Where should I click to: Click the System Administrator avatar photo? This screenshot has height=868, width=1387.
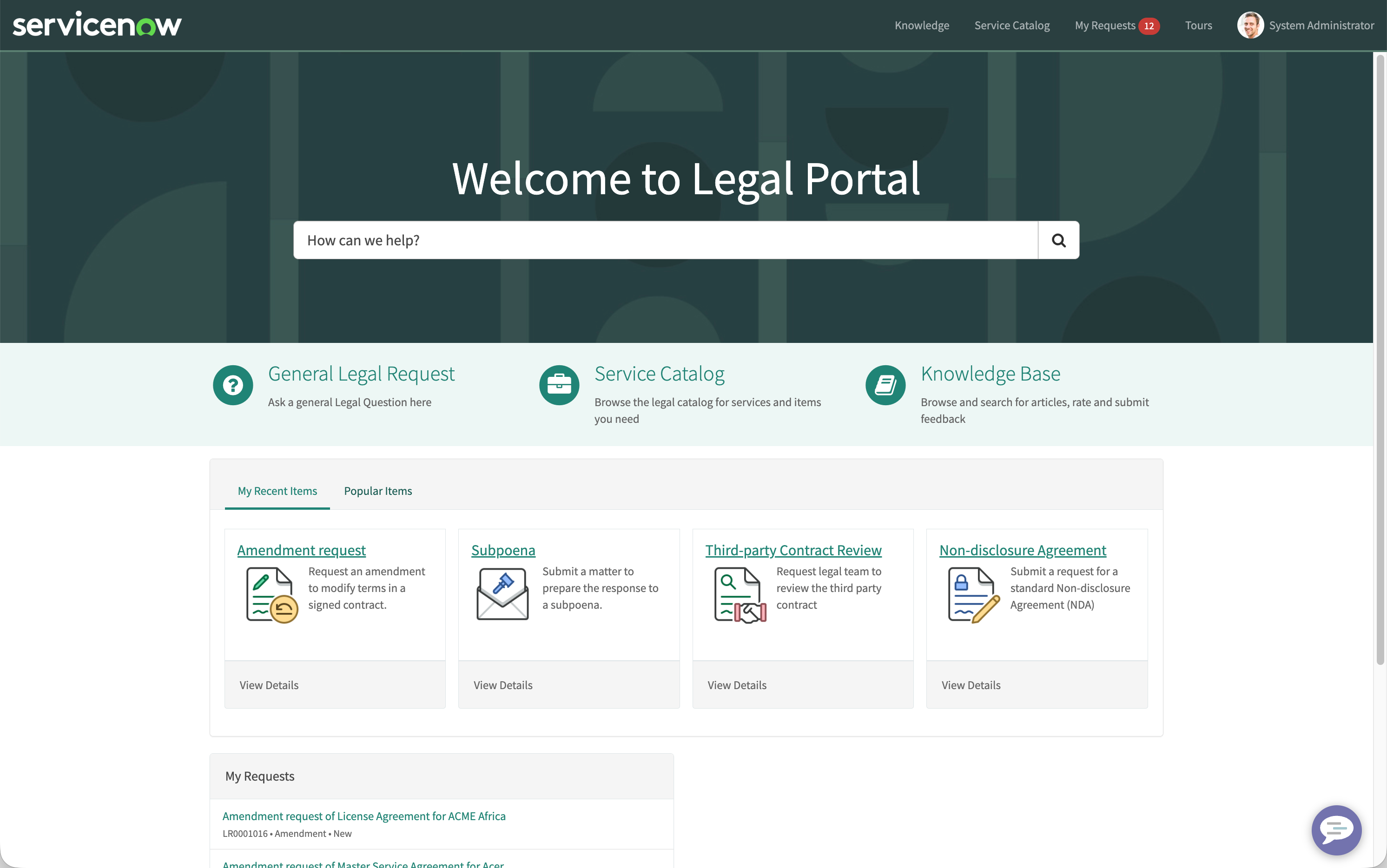pyautogui.click(x=1250, y=25)
